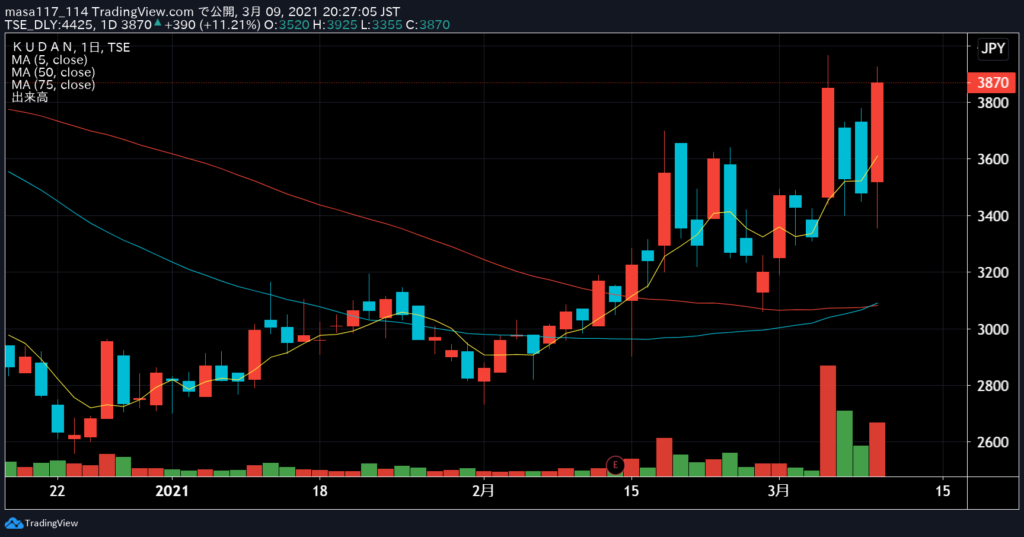Click the TradingView logo icon
This screenshot has width=1024, height=537.
14,523
